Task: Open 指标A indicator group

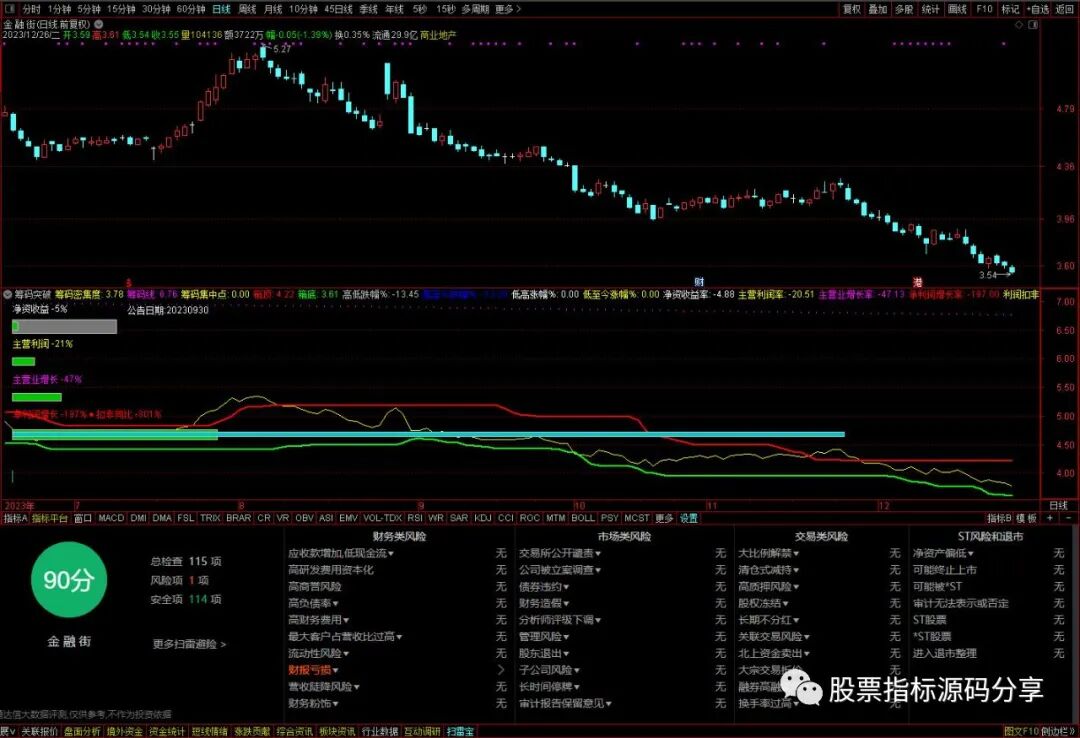Action: (15, 518)
